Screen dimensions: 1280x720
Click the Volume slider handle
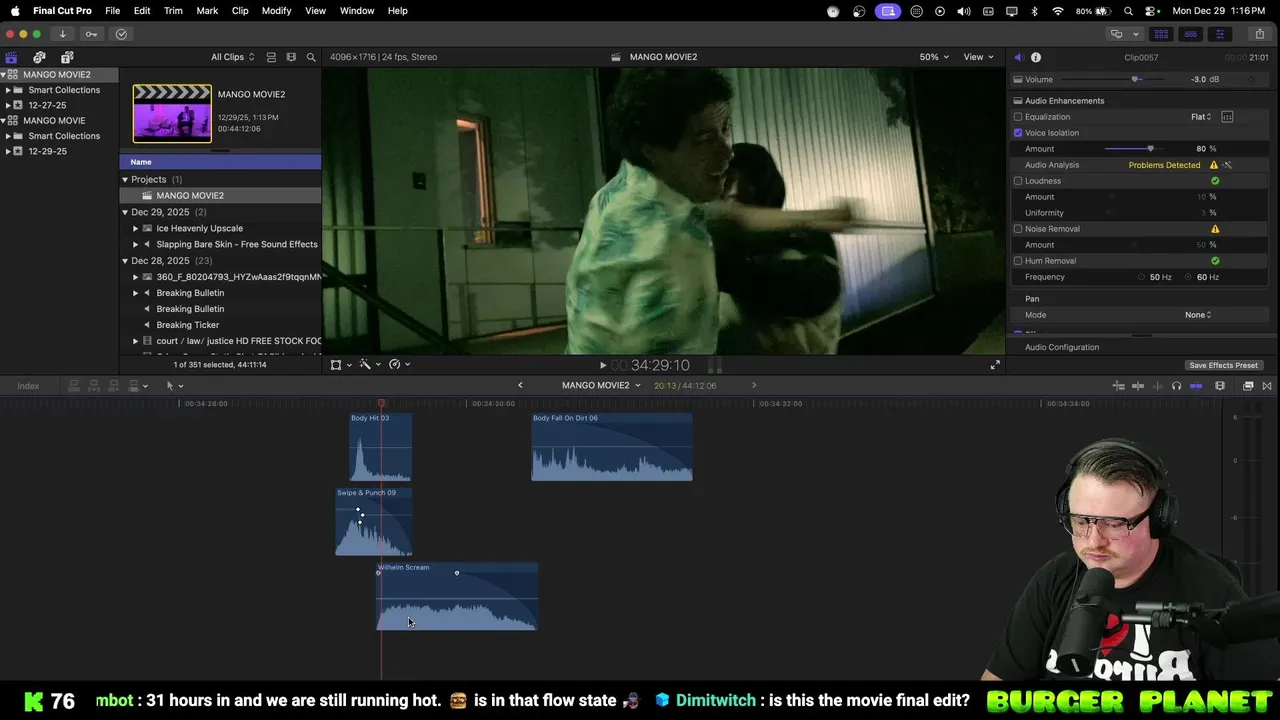(x=1135, y=80)
